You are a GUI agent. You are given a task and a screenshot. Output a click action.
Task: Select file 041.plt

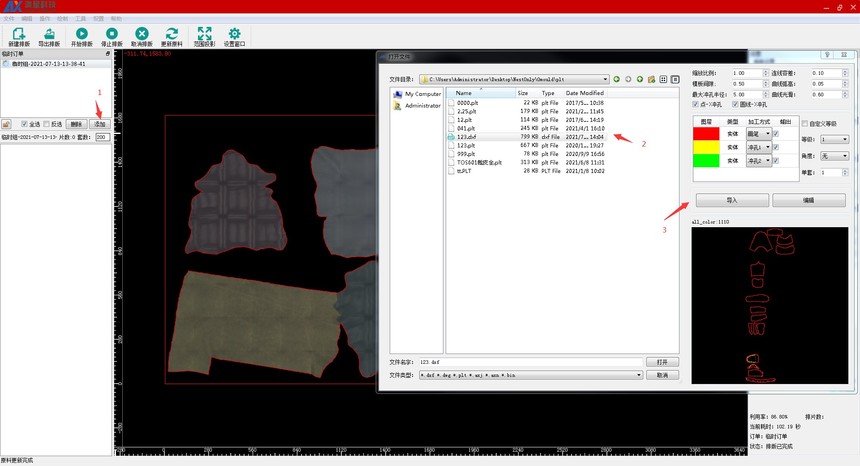(x=466, y=128)
